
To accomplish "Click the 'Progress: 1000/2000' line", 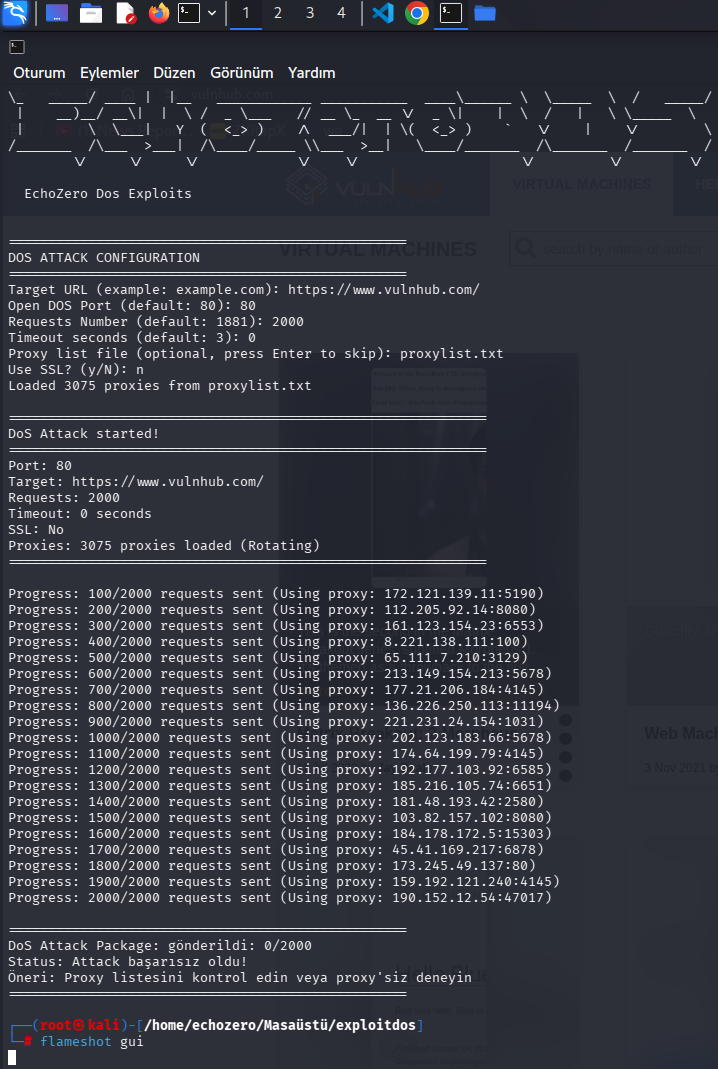I will tap(280, 738).
